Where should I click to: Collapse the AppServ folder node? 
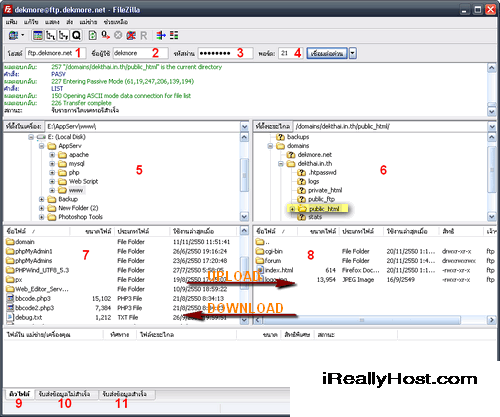click(x=42, y=146)
